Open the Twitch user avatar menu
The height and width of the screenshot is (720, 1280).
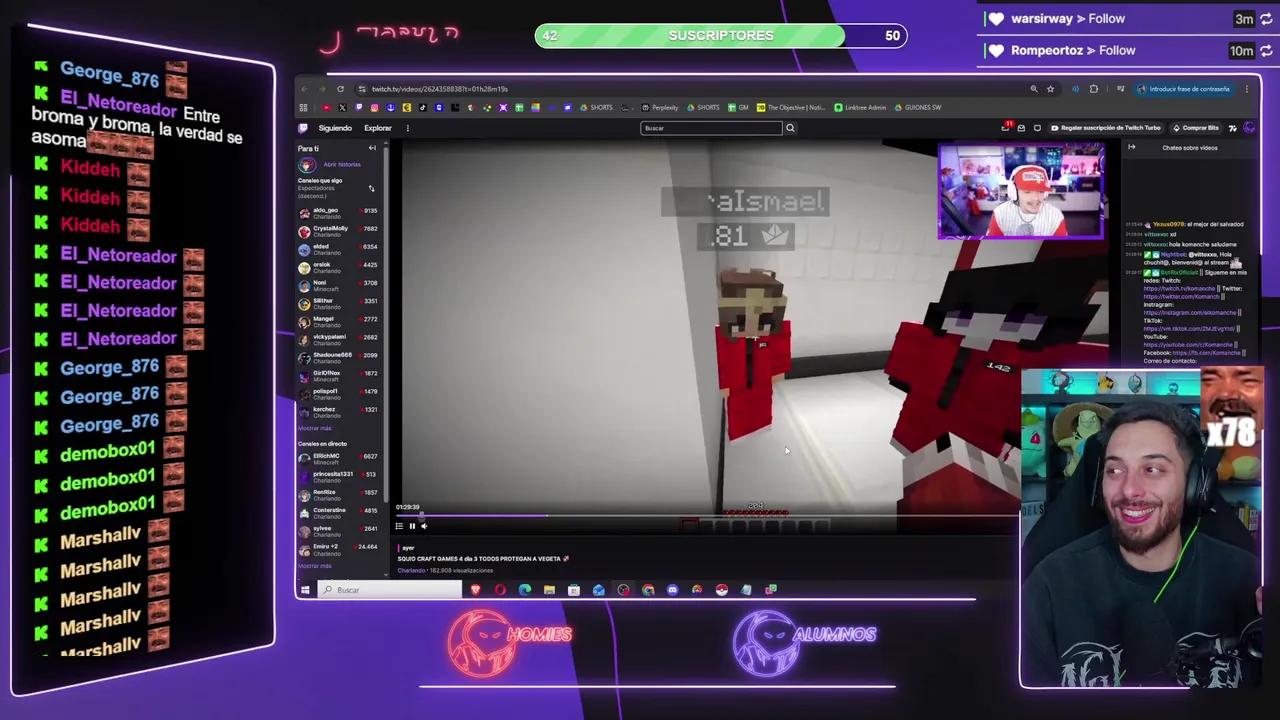pyautogui.click(x=1249, y=127)
